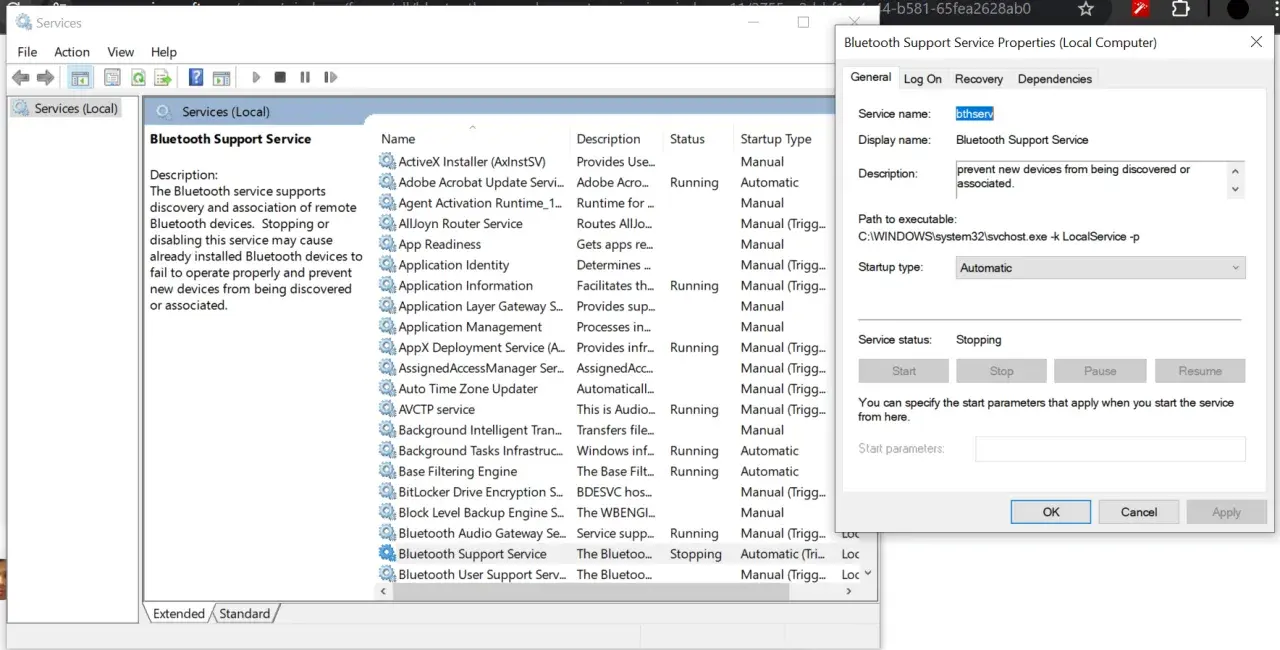This screenshot has height=650, width=1280.
Task: Click Cancel in properties dialog
Action: [1139, 512]
